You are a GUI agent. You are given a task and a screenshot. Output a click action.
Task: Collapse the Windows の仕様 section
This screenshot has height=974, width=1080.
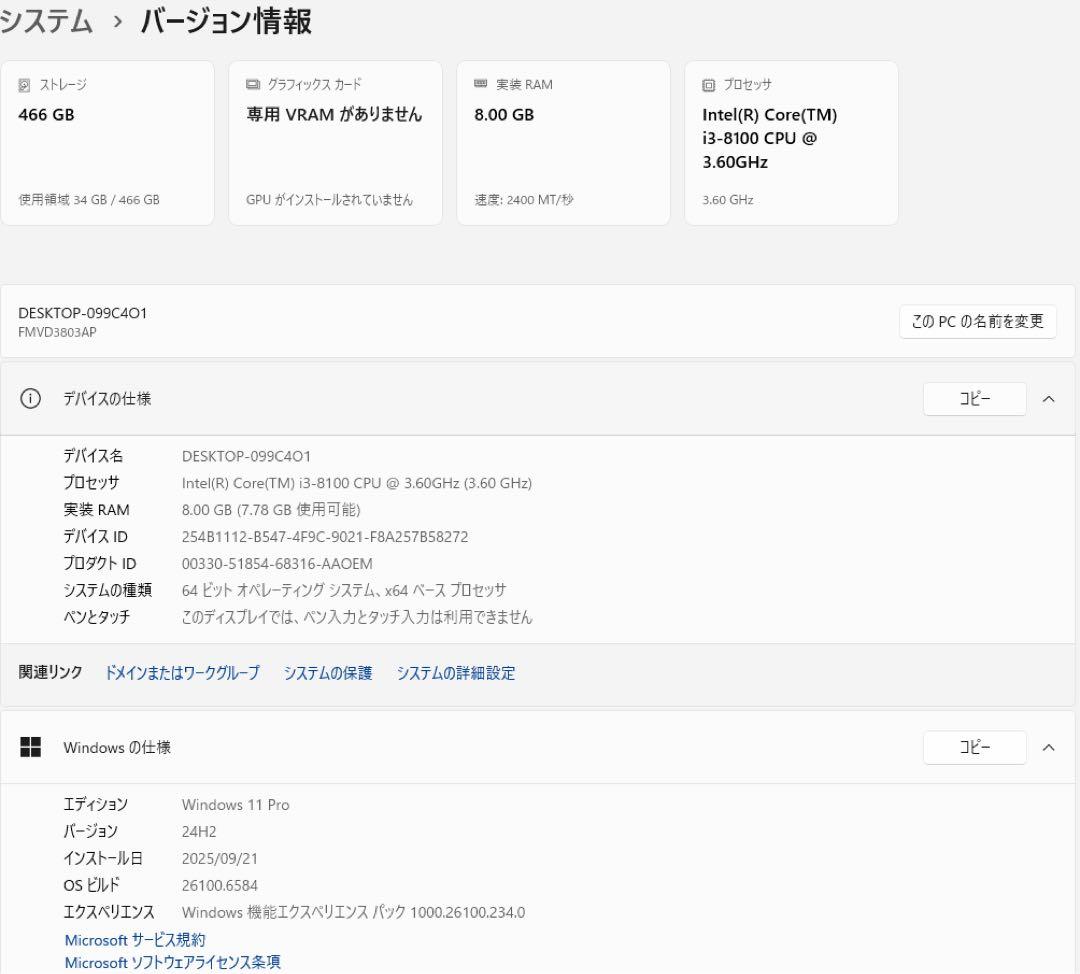point(1049,747)
